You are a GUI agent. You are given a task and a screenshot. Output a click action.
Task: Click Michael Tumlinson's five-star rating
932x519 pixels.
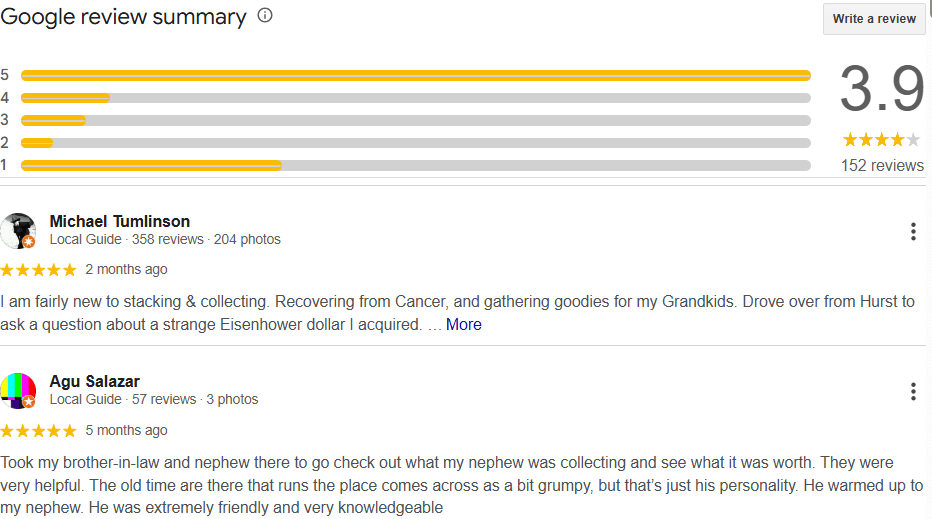tap(38, 270)
